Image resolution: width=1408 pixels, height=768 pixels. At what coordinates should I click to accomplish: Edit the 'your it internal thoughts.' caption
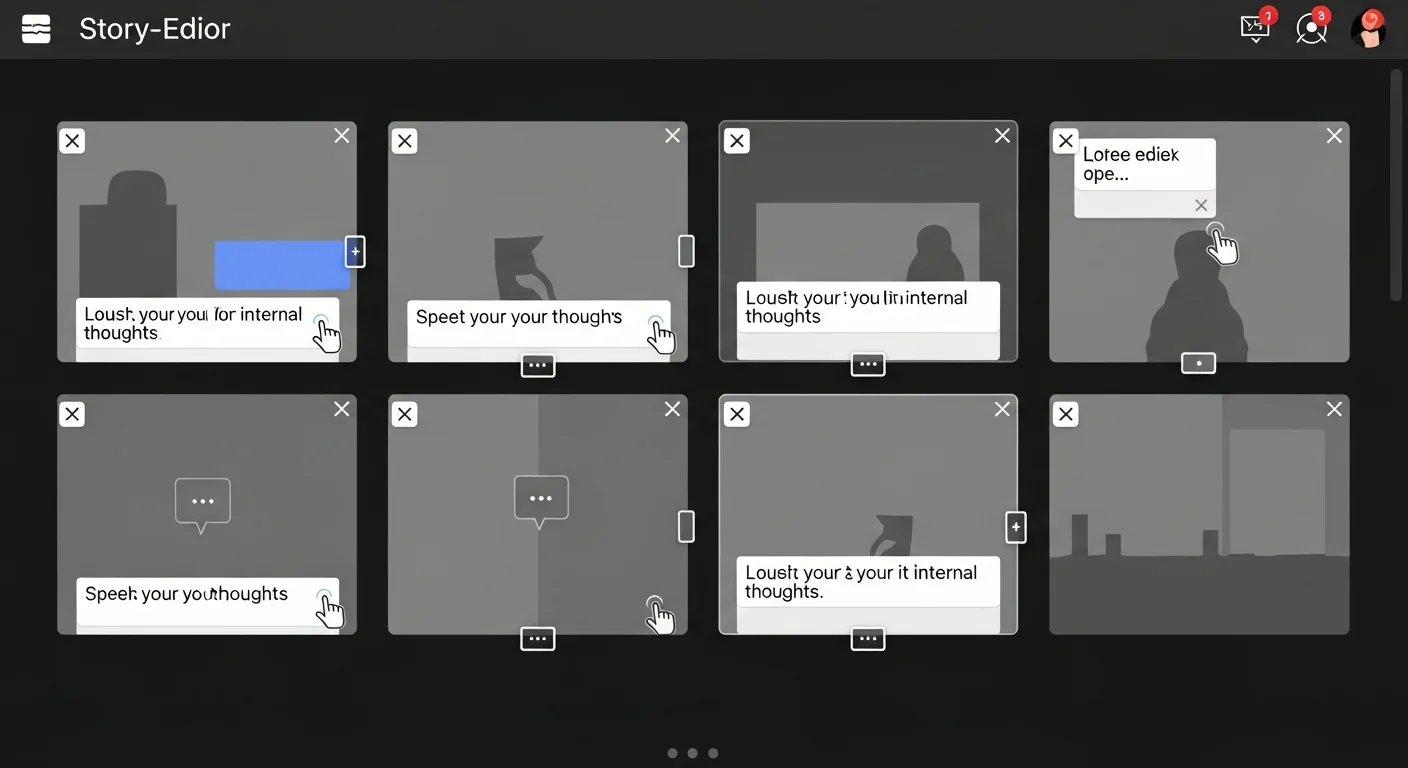(x=868, y=582)
